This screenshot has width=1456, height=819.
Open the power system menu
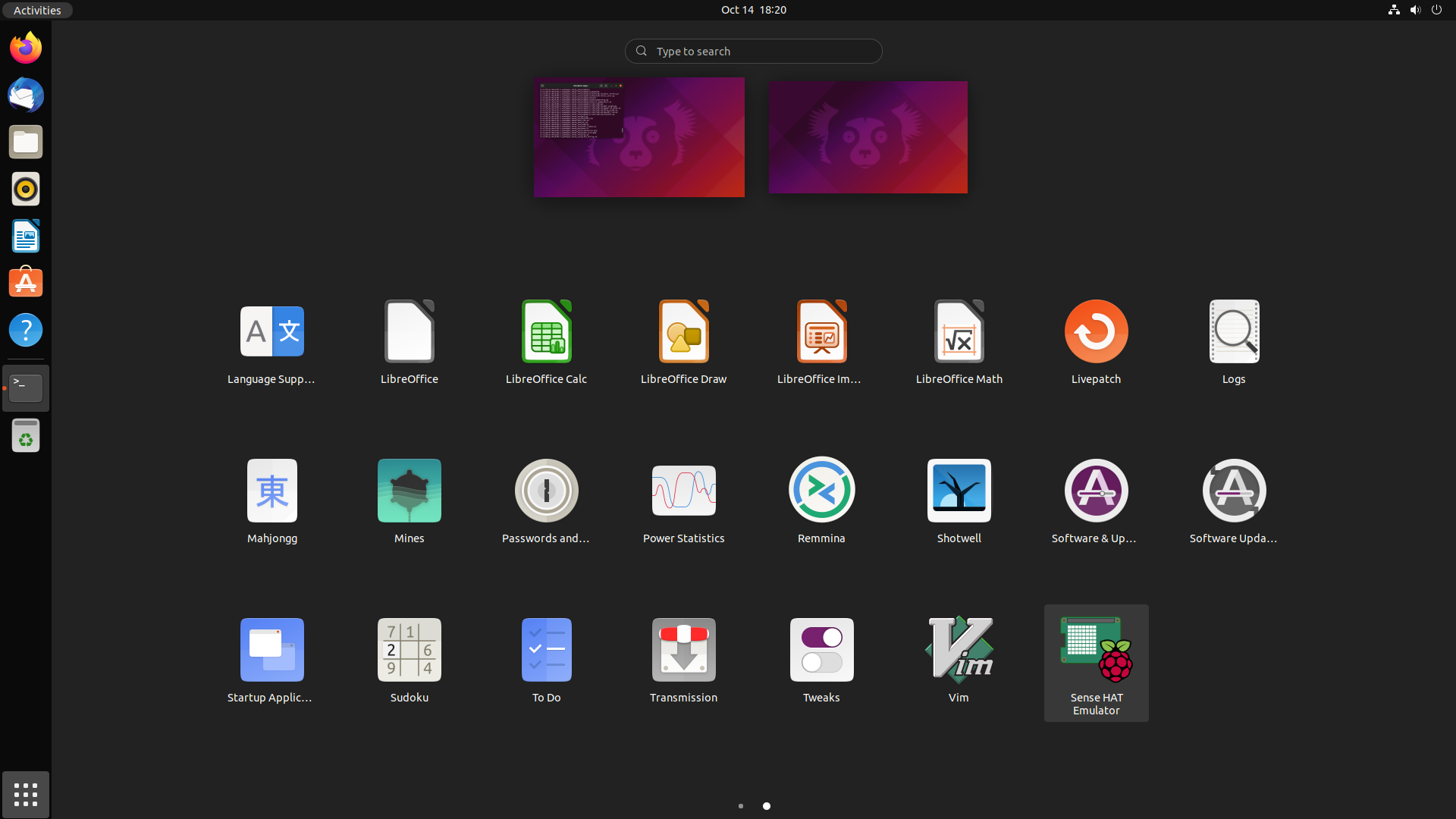point(1436,10)
